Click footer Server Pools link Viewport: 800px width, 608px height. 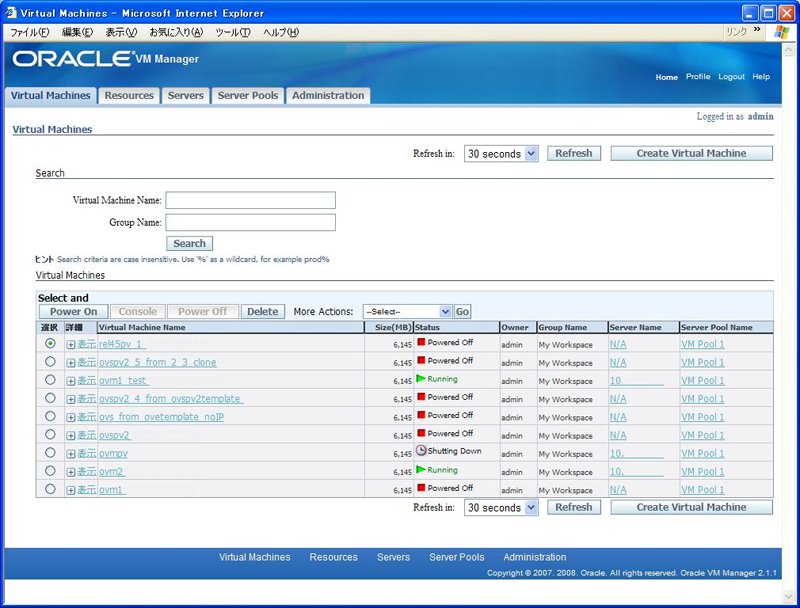coord(457,557)
